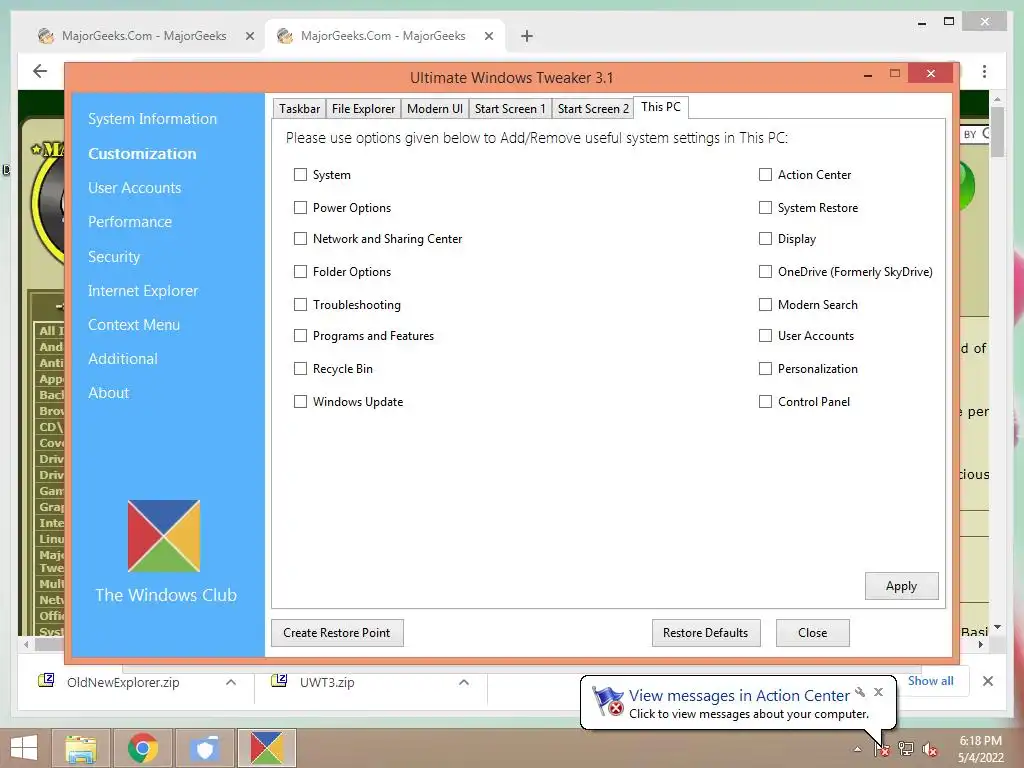Click Ultimate Windows Tweaker taskbar icon
The width and height of the screenshot is (1024, 768).
click(x=266, y=748)
